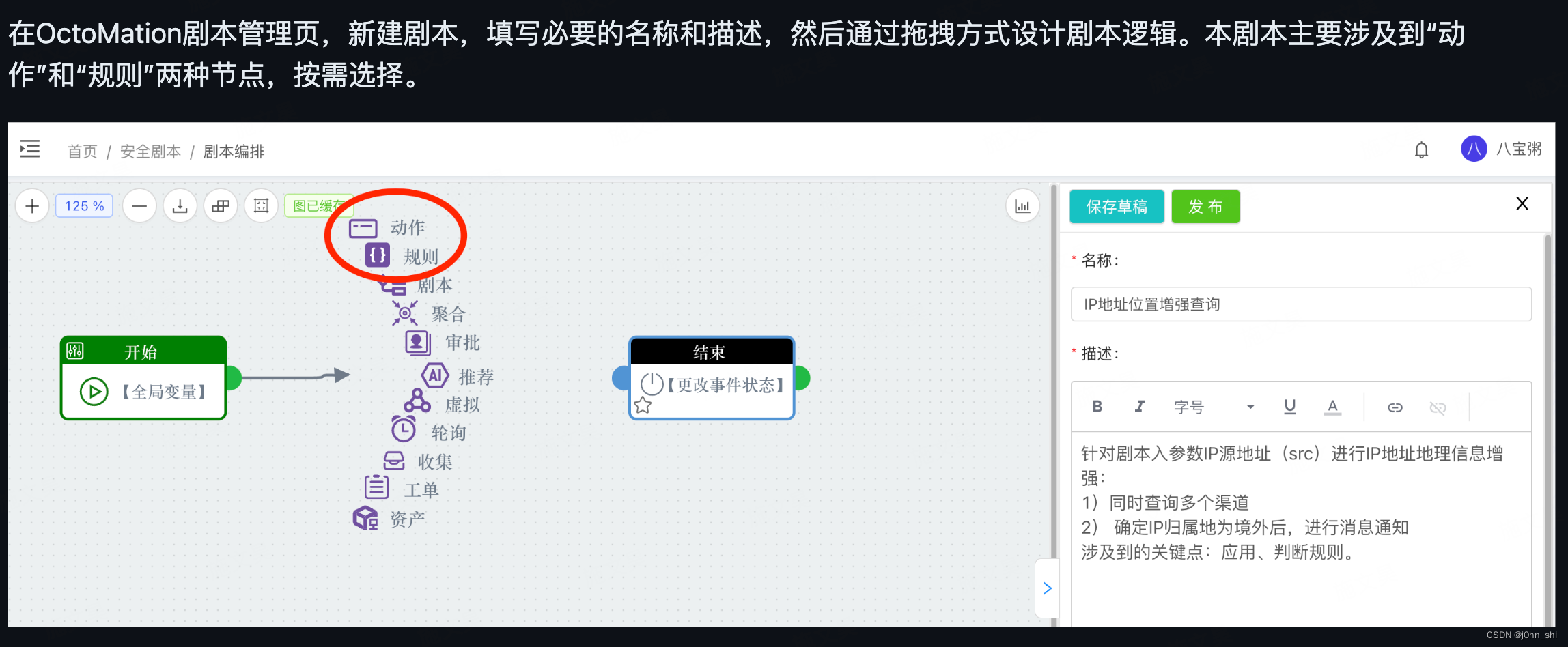Viewport: 1568px width, 647px height.
Task: Expand the collapsed right-edge chevron panel
Action: coord(1047,588)
